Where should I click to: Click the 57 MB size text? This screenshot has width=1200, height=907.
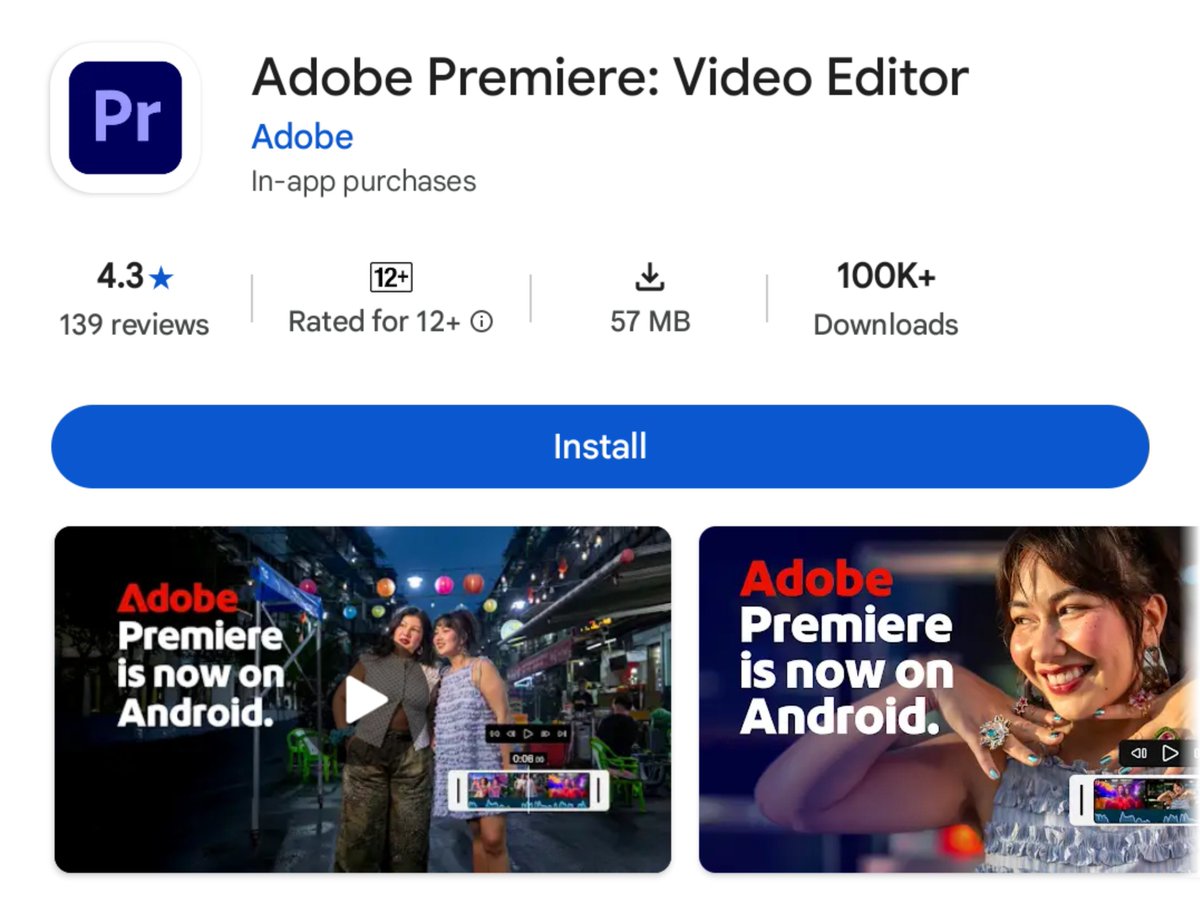(x=650, y=322)
